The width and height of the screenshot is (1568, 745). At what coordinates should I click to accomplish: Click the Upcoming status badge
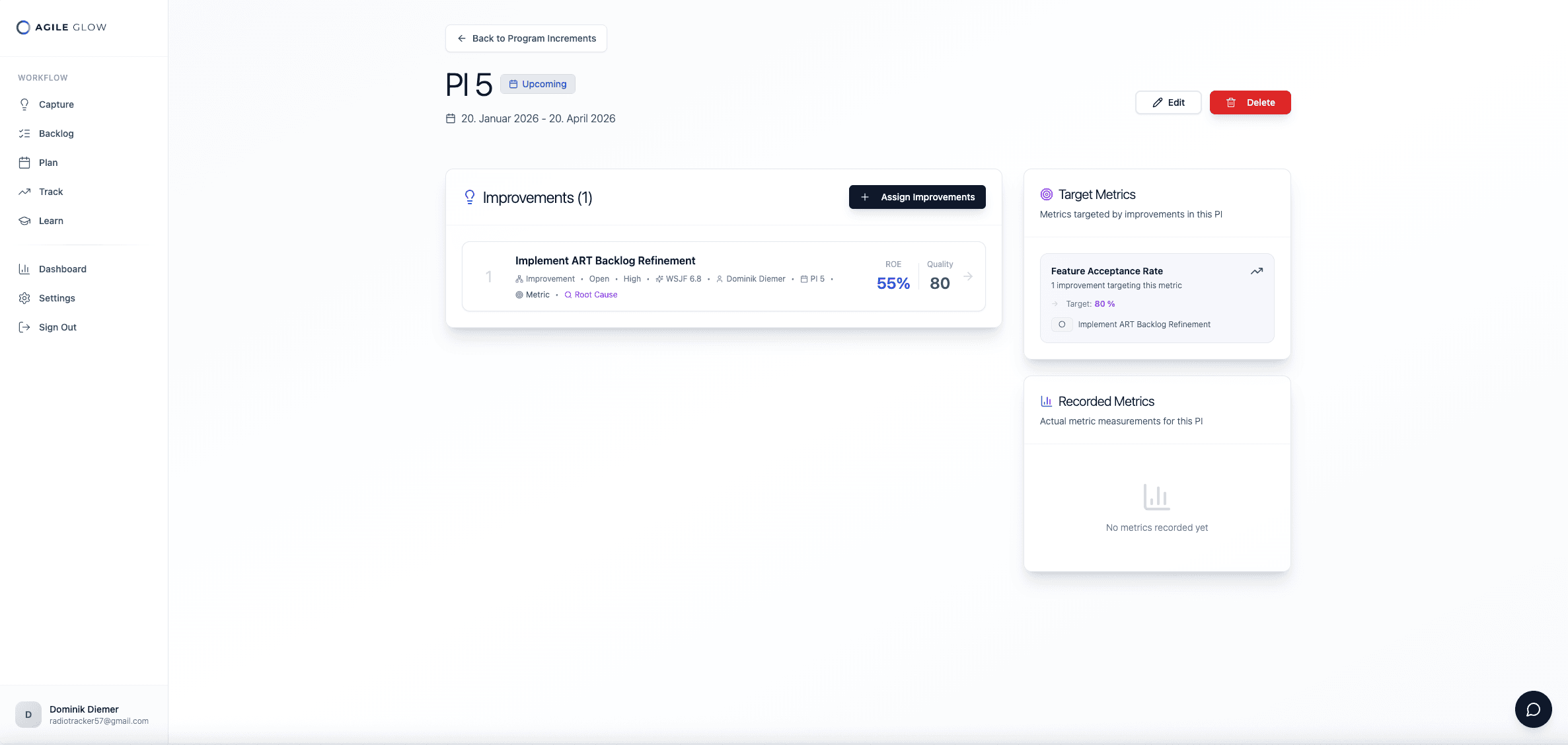coord(537,84)
